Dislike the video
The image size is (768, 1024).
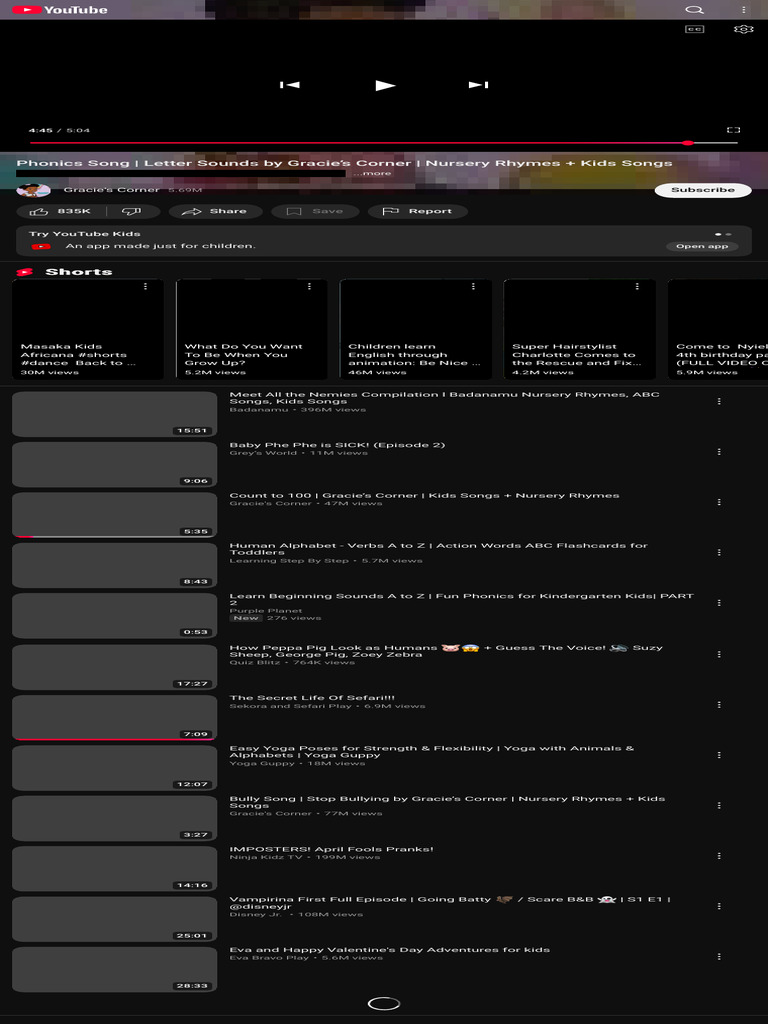click(132, 212)
